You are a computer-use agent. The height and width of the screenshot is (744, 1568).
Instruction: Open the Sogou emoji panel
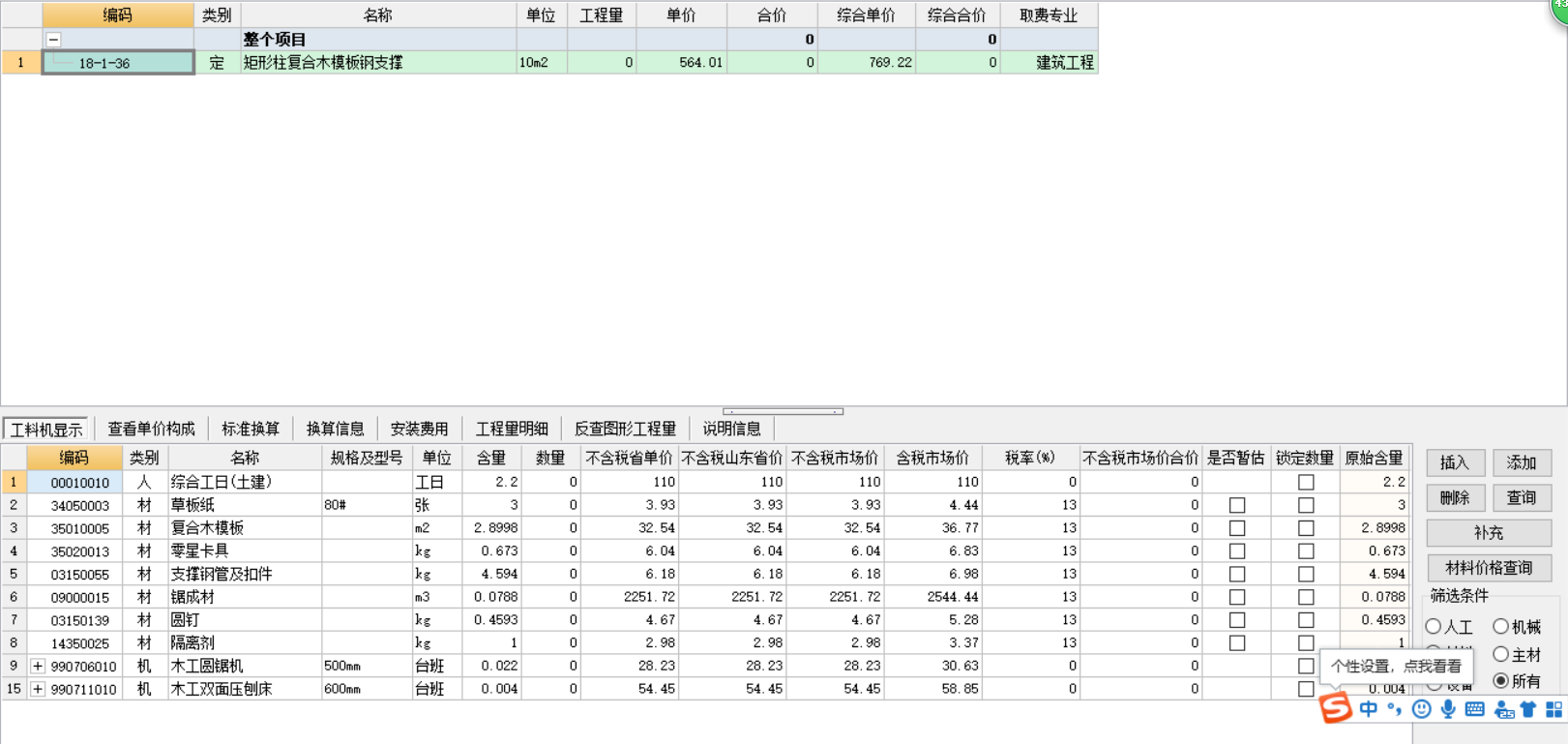pyautogui.click(x=1421, y=709)
